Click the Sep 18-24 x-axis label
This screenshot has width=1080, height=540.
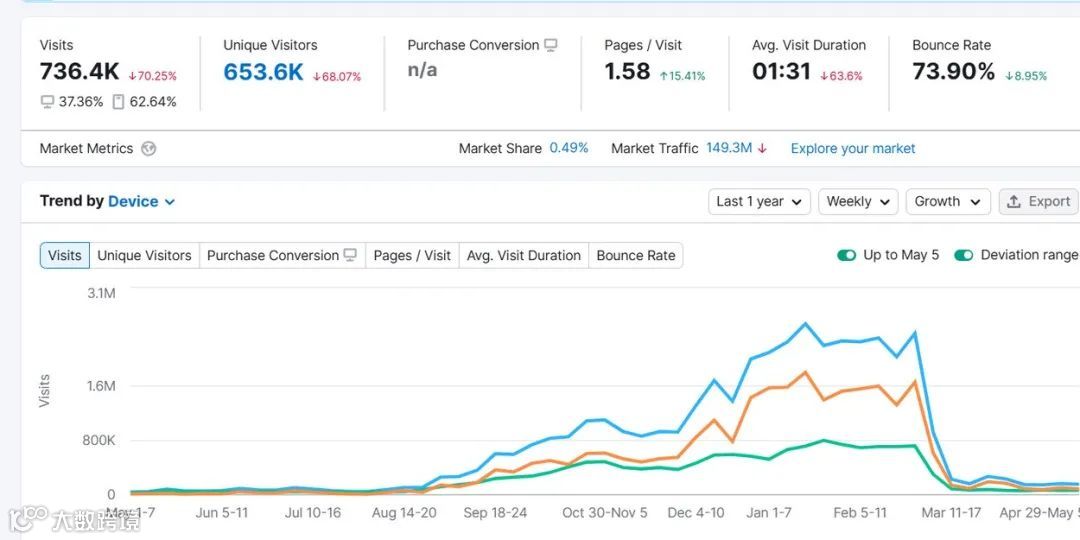tap(495, 513)
